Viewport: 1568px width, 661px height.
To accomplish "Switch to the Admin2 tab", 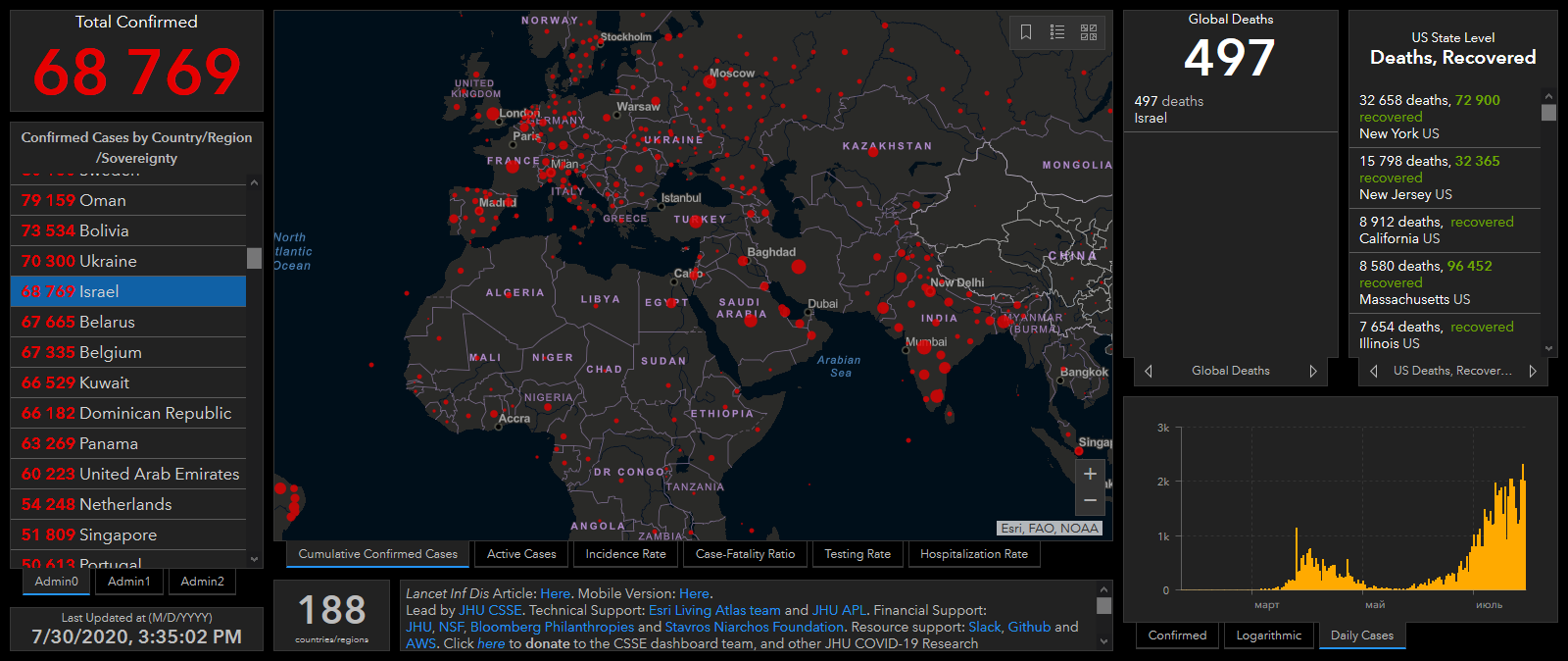I will (203, 582).
